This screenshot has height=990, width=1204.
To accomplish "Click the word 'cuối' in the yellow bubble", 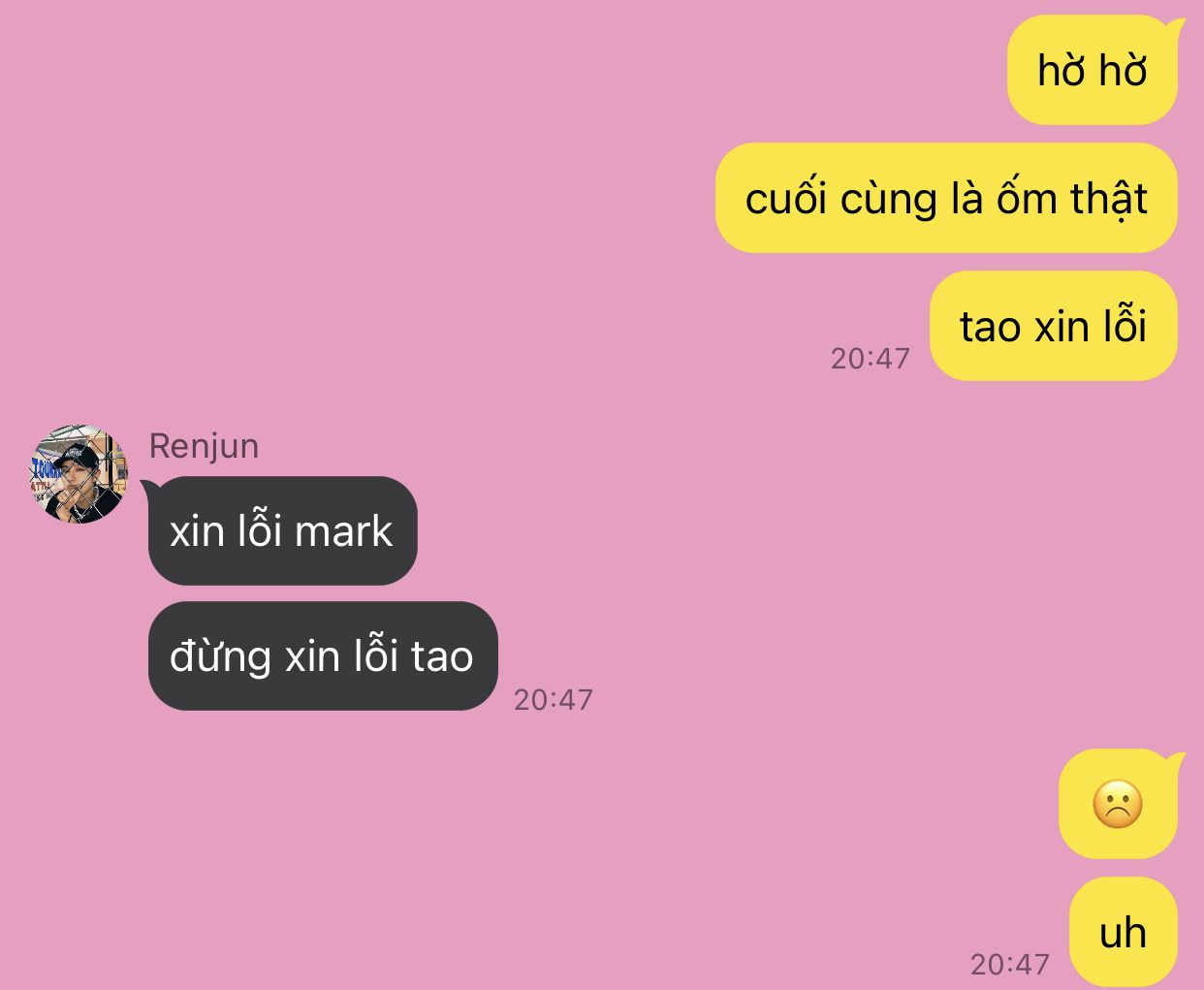I will click(x=786, y=199).
